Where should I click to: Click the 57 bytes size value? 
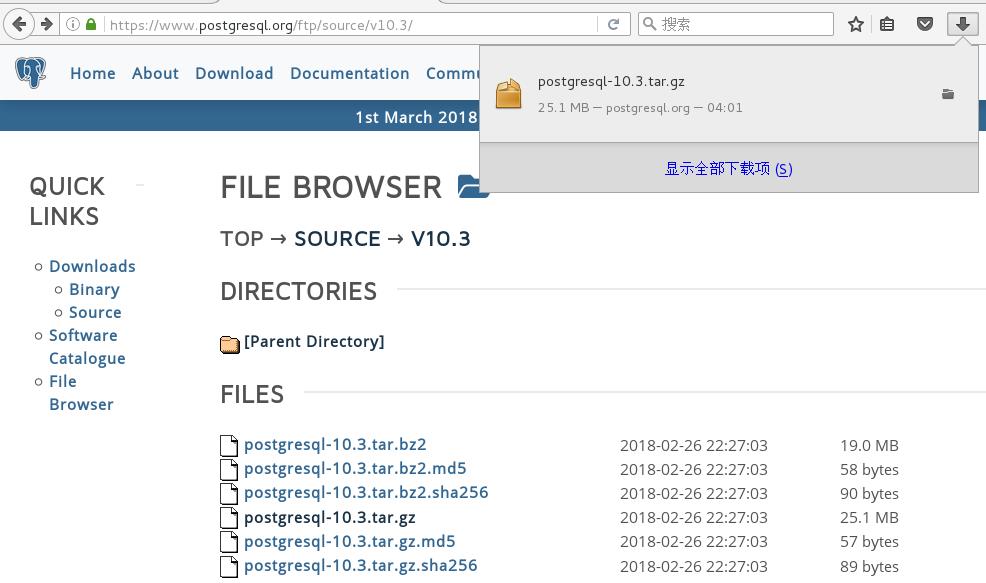click(x=869, y=541)
